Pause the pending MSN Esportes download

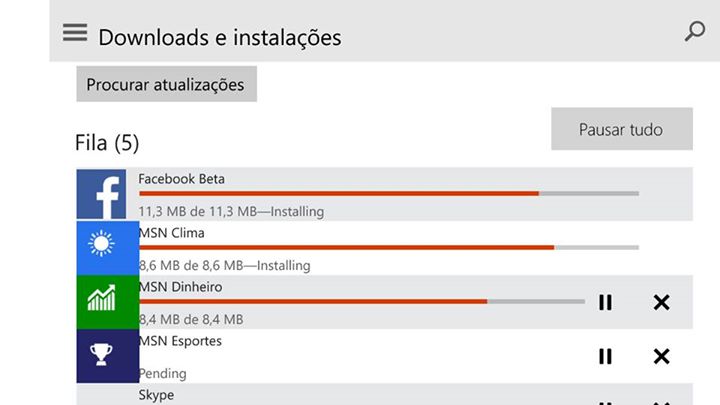(605, 356)
